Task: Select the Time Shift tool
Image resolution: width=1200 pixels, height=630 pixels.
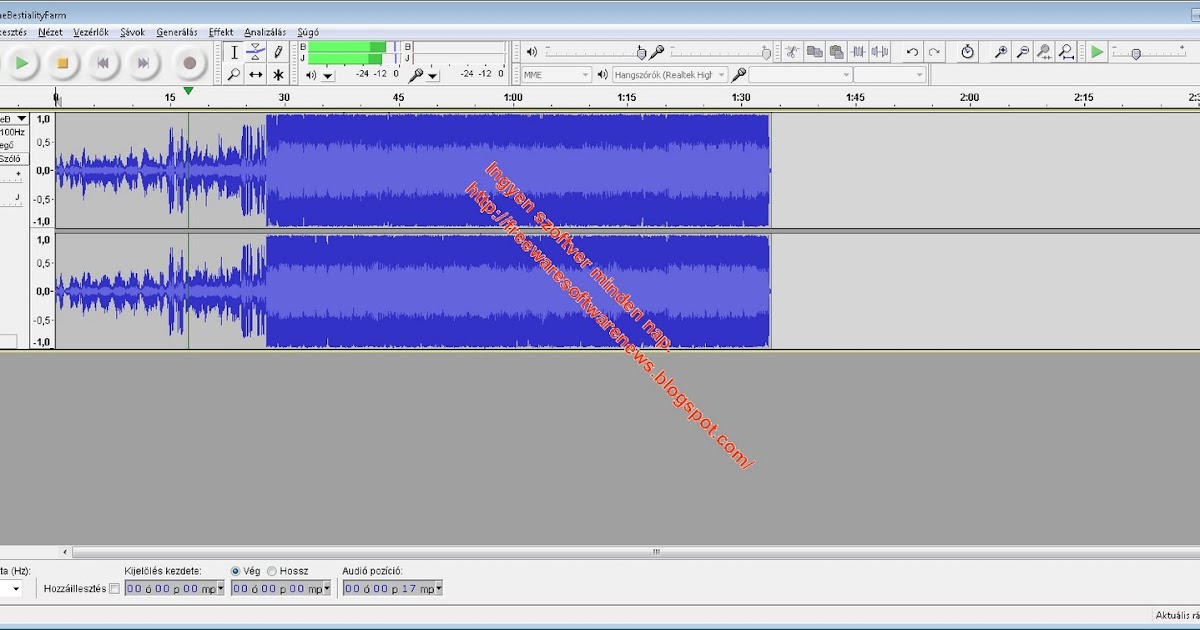Action: point(256,74)
